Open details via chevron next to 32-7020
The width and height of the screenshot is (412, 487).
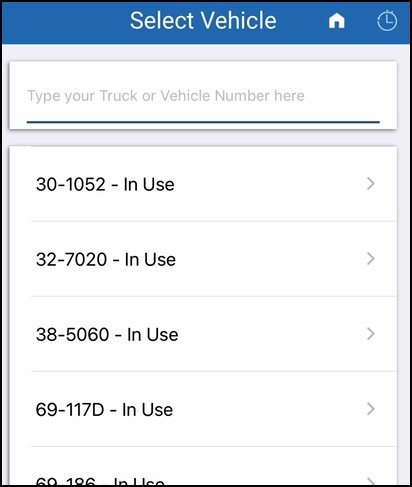[x=371, y=259]
